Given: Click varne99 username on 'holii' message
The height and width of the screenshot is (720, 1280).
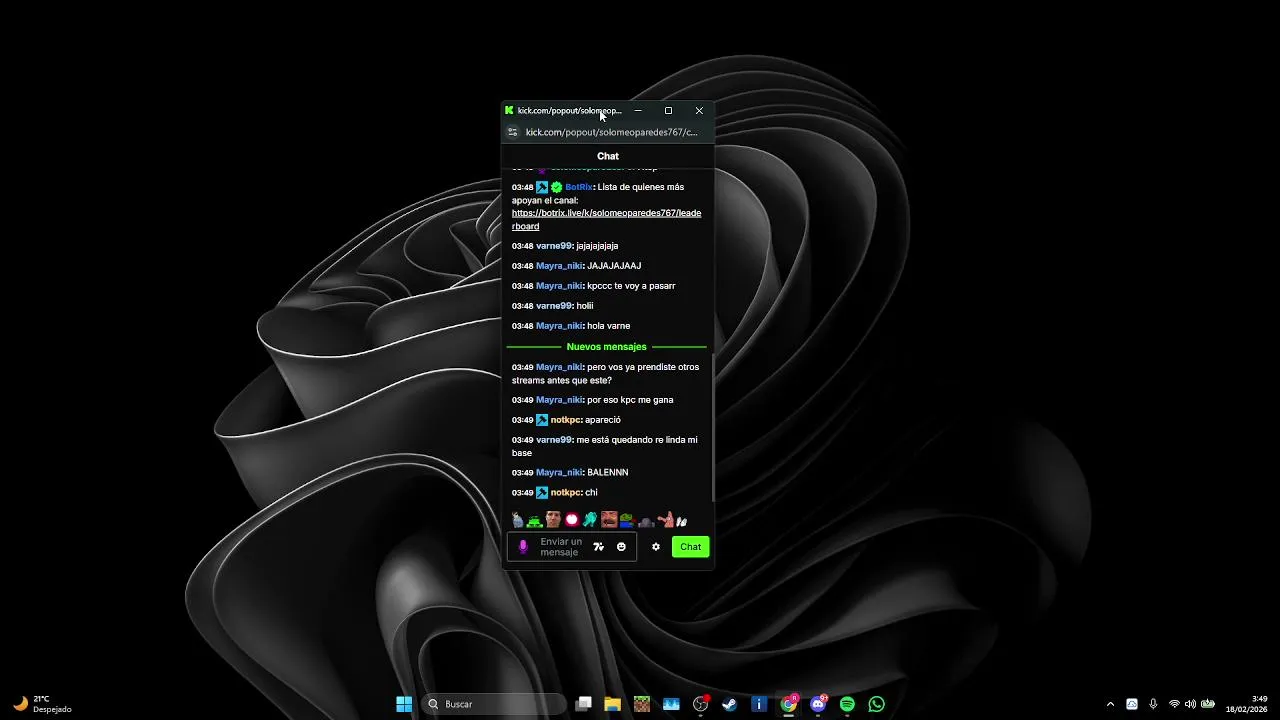Looking at the screenshot, I should click(x=554, y=306).
